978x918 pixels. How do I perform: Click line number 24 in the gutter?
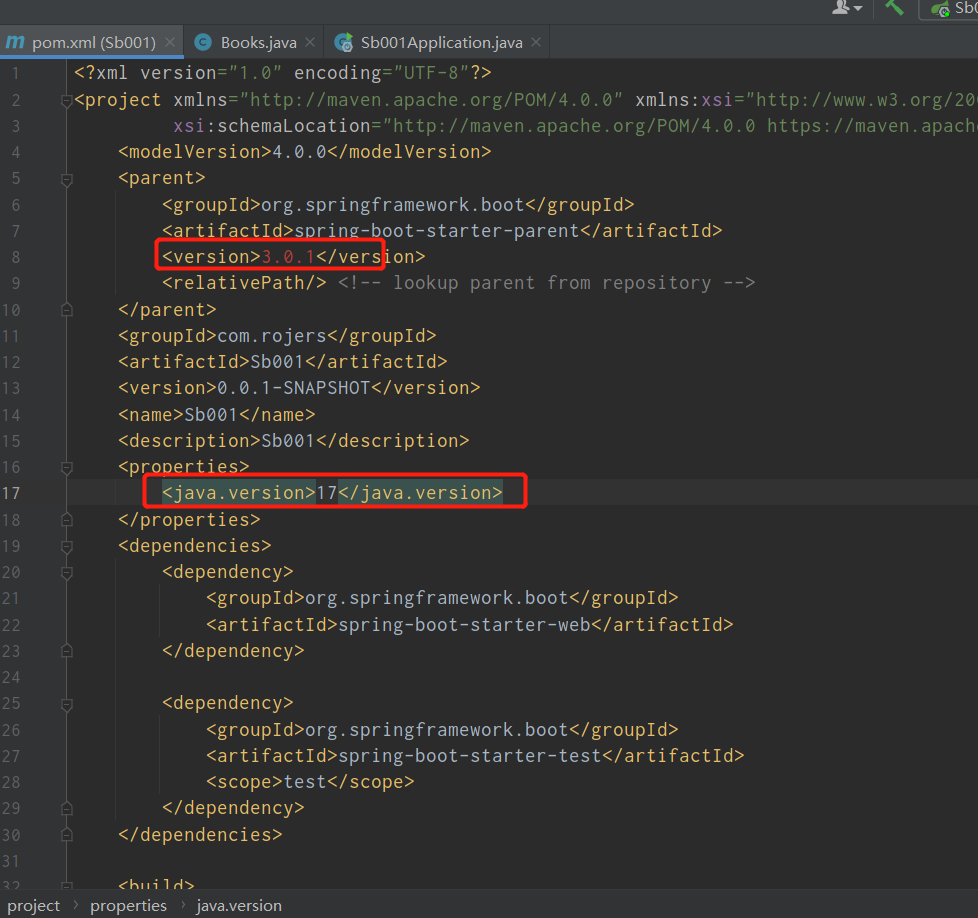pyautogui.click(x=11, y=677)
